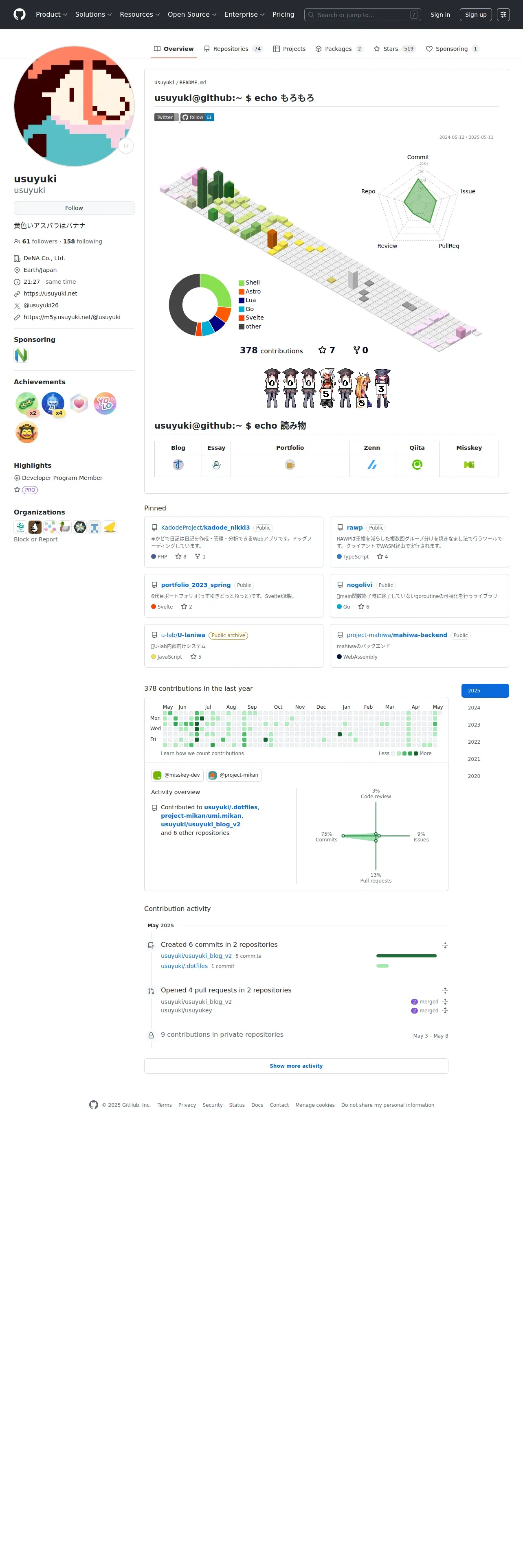View the YOLO achievement badge

pos(105,403)
